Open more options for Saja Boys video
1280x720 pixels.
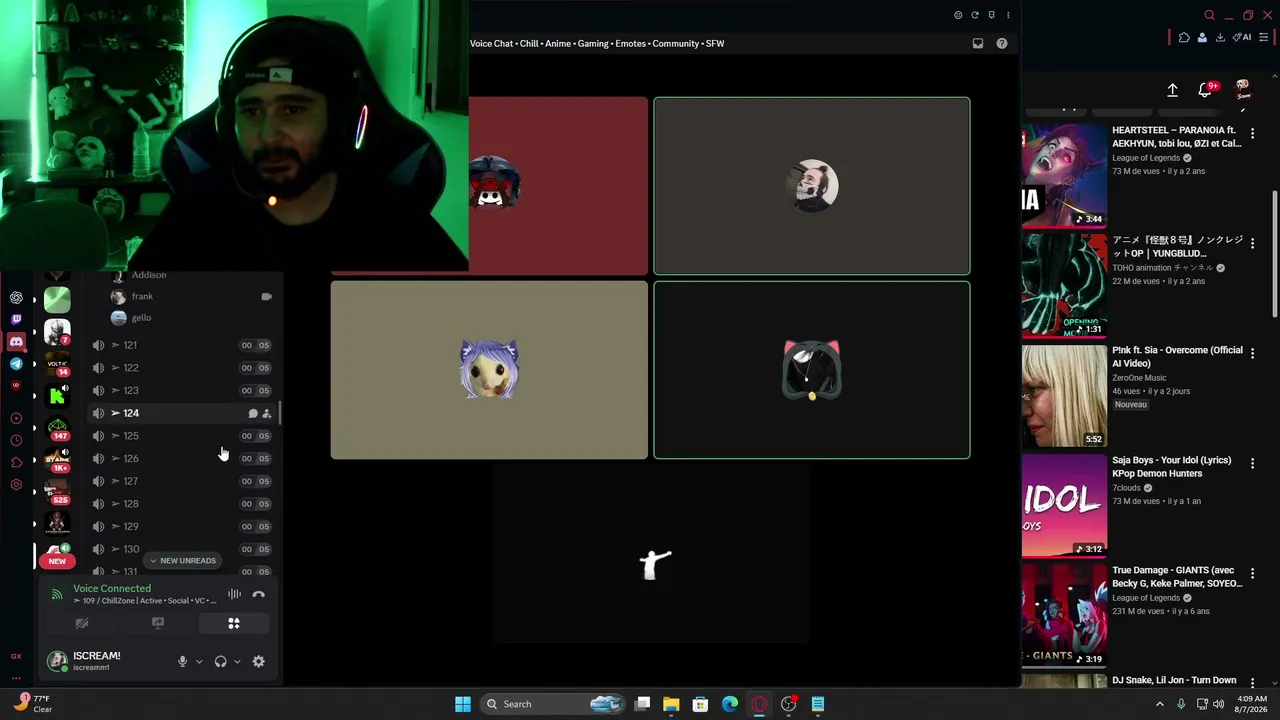pos(1252,463)
